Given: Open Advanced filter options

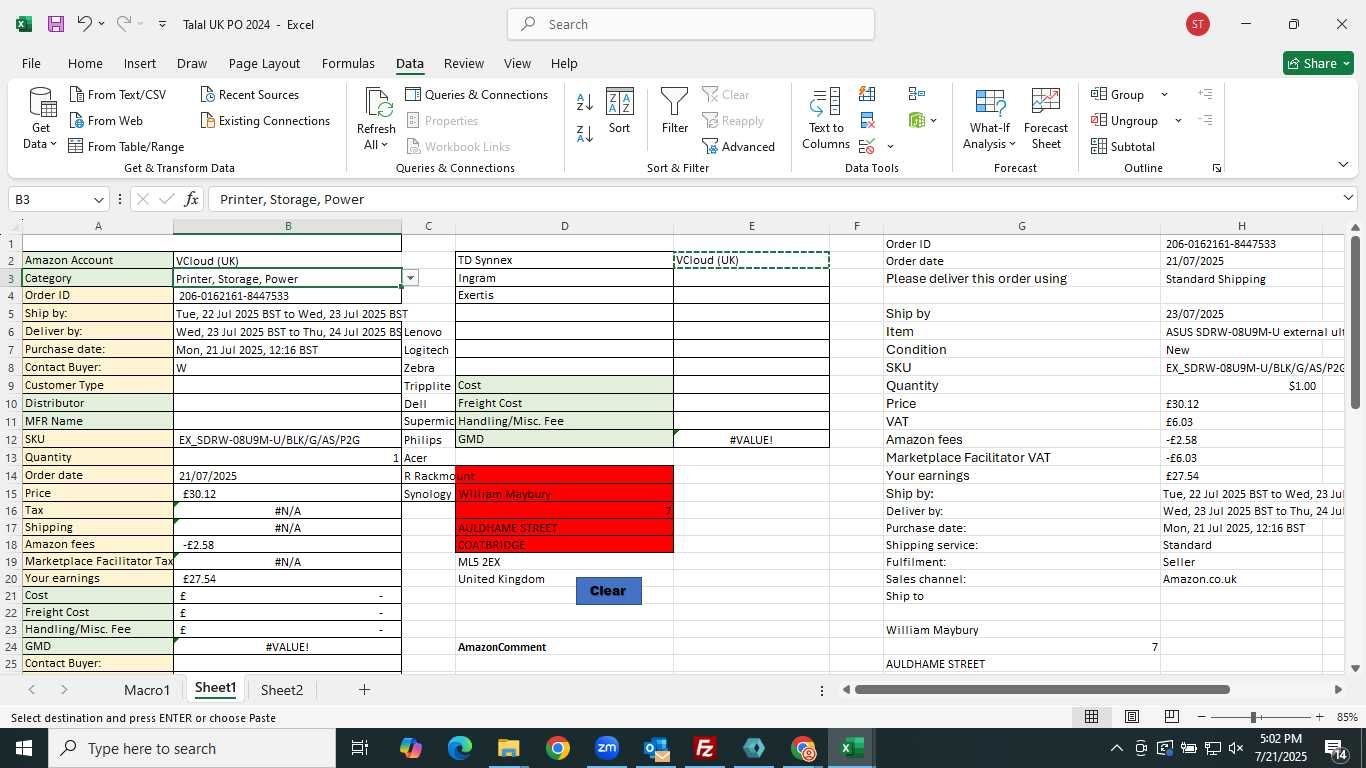Looking at the screenshot, I should (738, 146).
